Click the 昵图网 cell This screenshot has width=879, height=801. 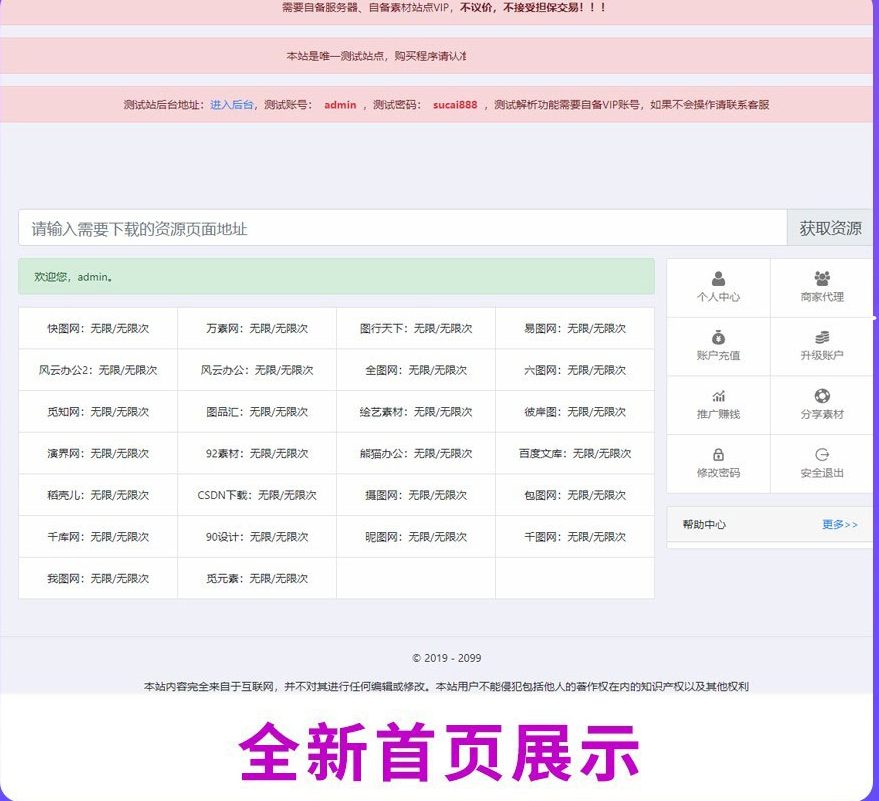(416, 537)
